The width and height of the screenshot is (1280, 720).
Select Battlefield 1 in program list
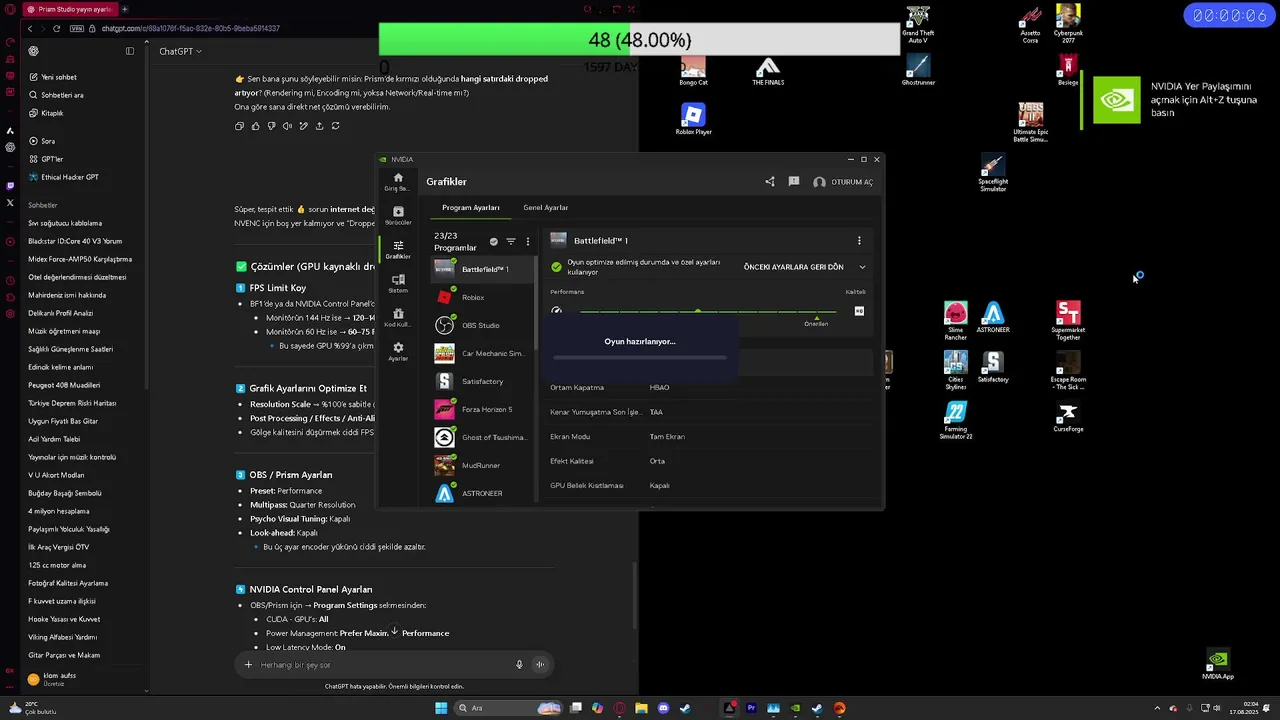483,269
